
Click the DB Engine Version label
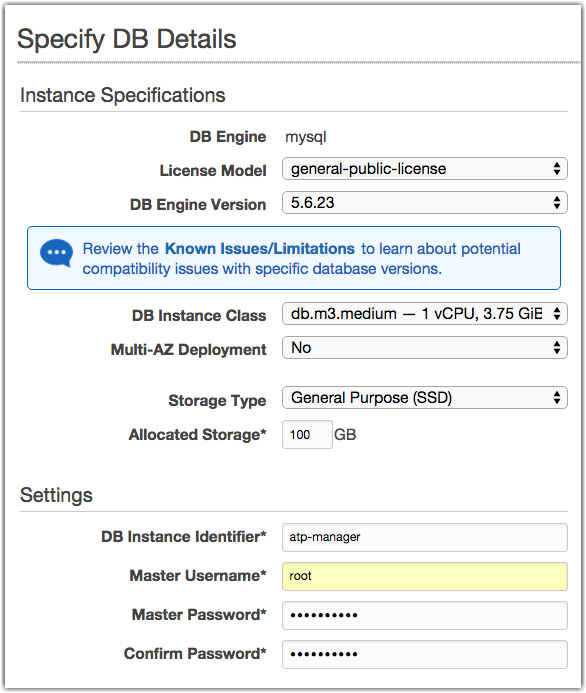(198, 205)
